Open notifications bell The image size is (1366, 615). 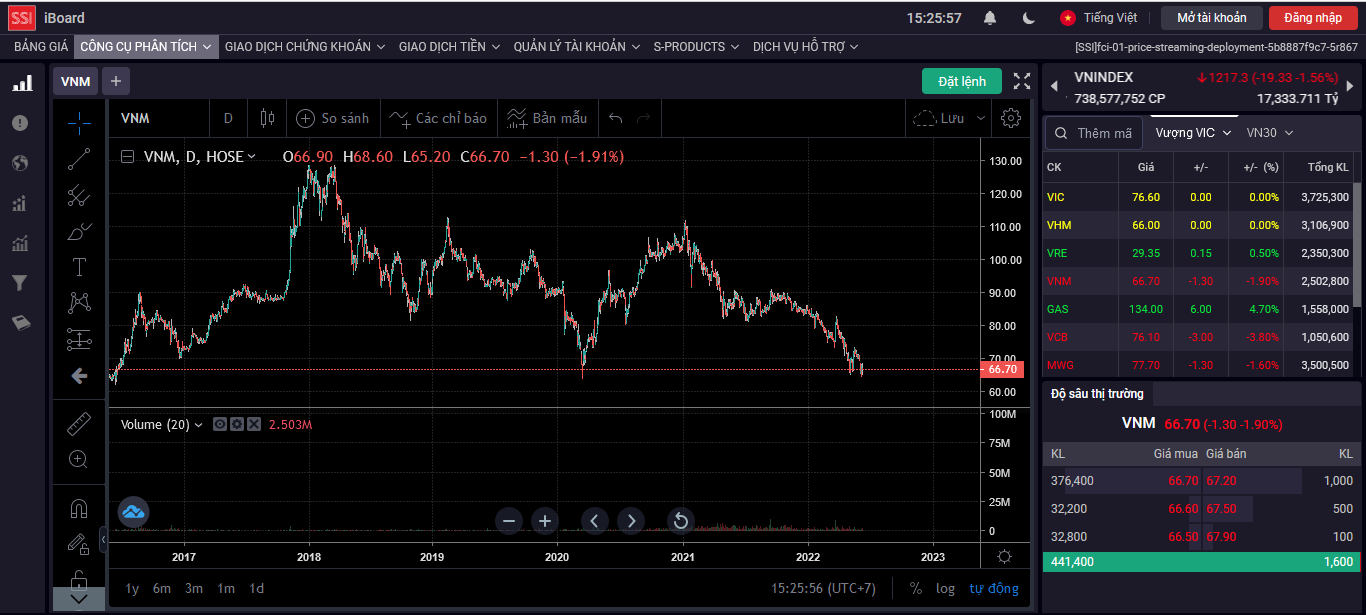point(990,18)
